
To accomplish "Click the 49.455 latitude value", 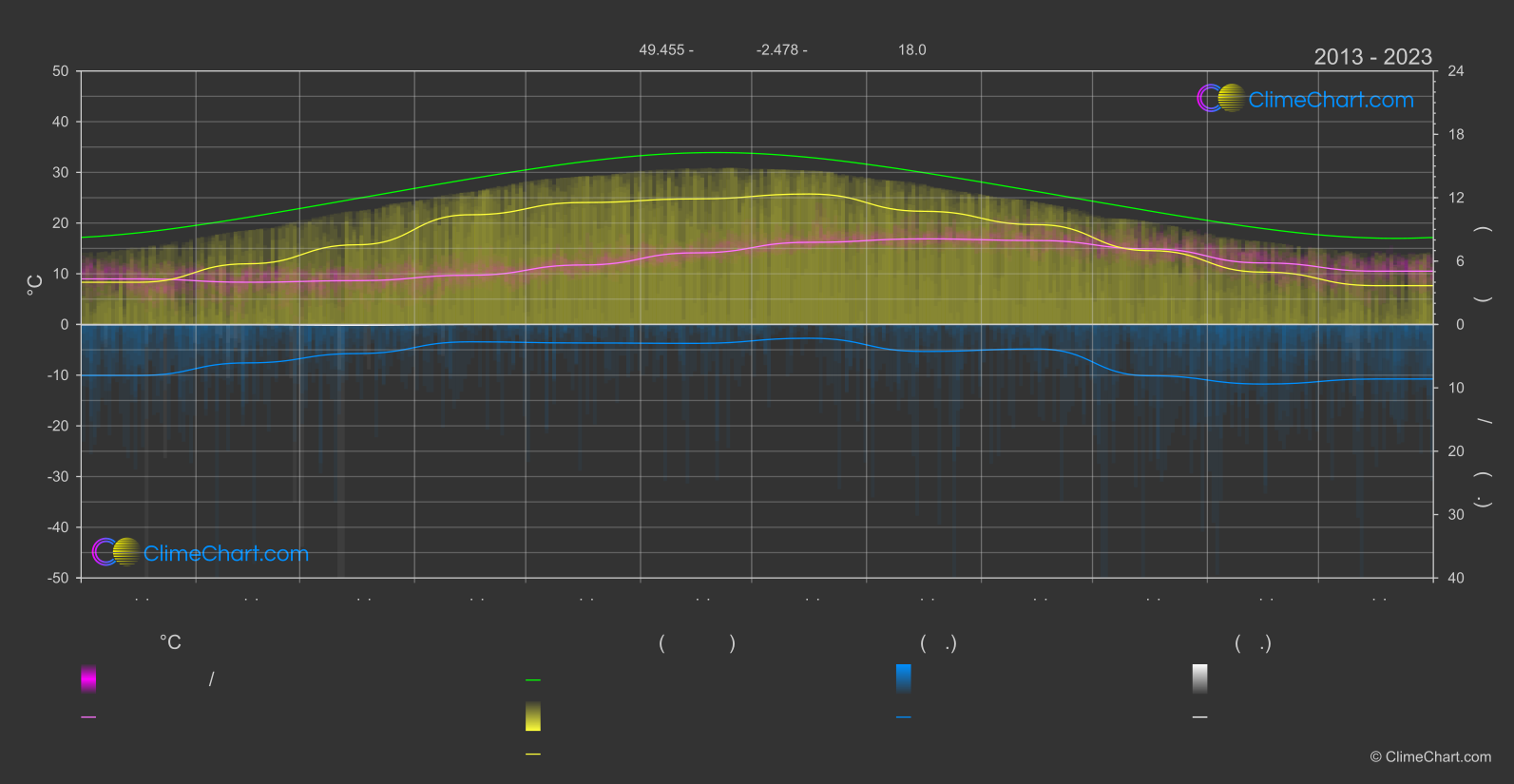I will (661, 50).
